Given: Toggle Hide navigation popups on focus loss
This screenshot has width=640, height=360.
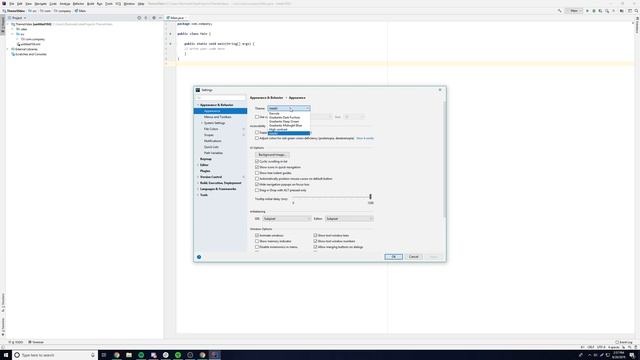Looking at the screenshot, I should tap(257, 184).
